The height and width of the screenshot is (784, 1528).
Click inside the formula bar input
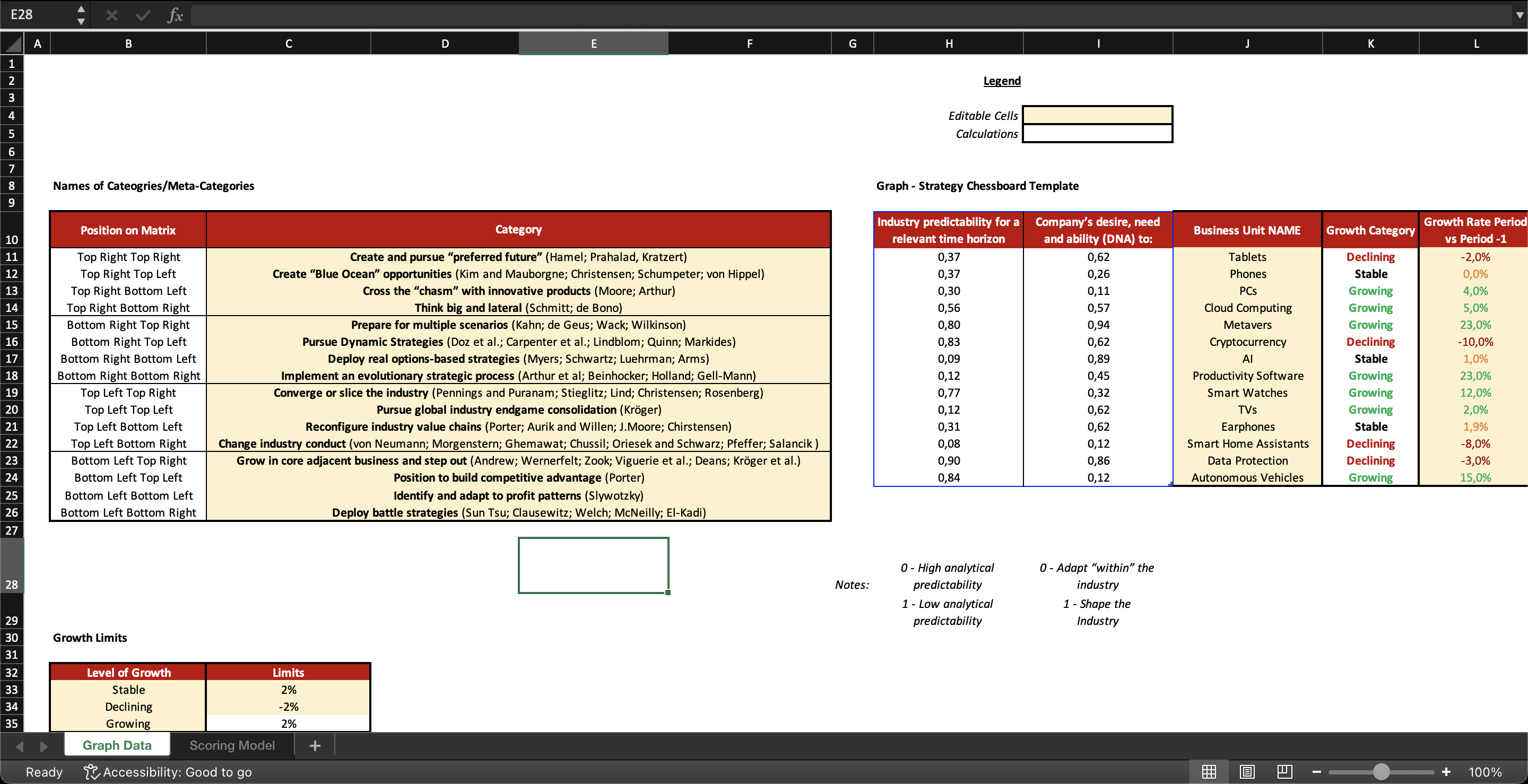click(x=851, y=15)
